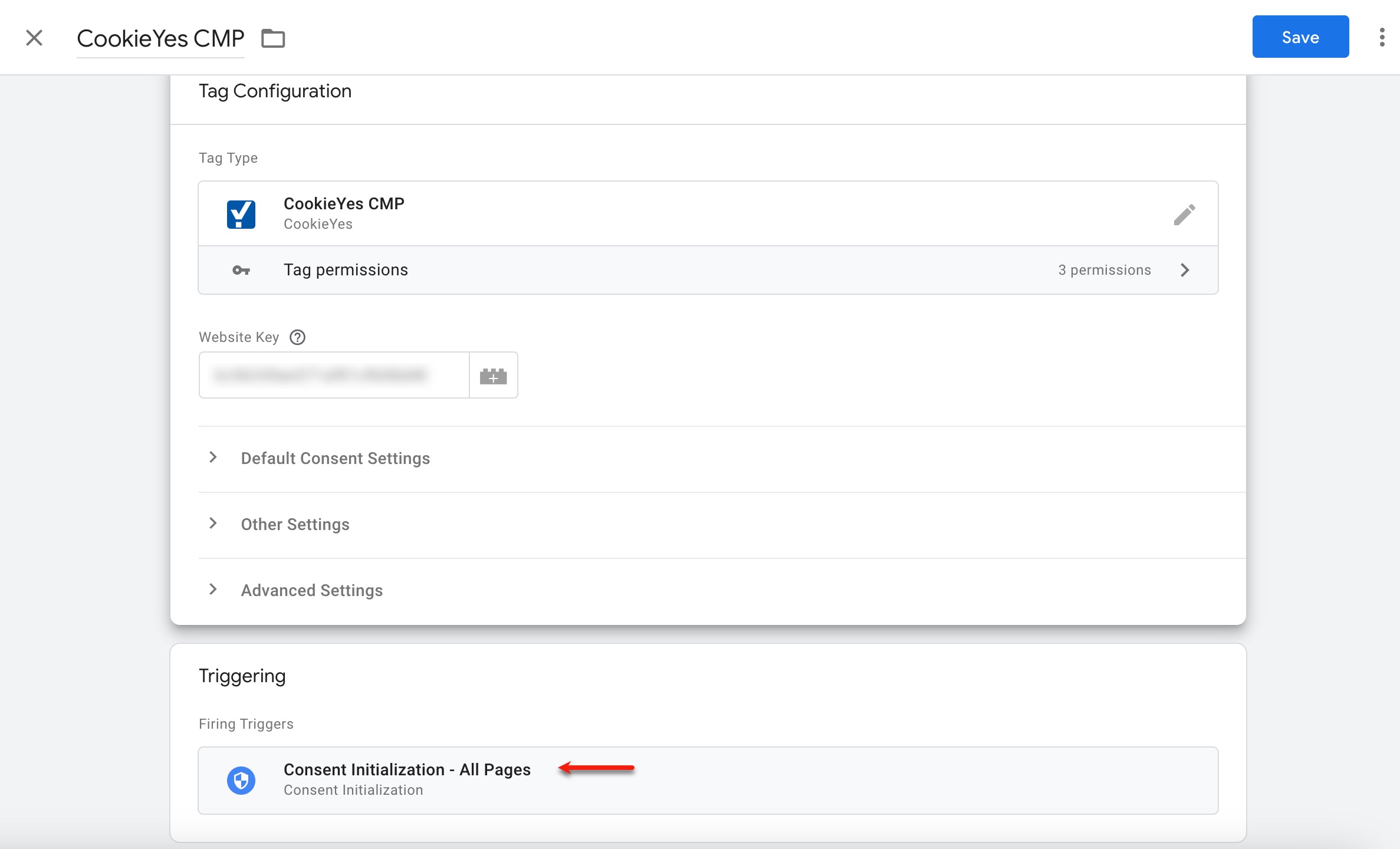Edit the CookieYes CMP tag name

[x=160, y=38]
